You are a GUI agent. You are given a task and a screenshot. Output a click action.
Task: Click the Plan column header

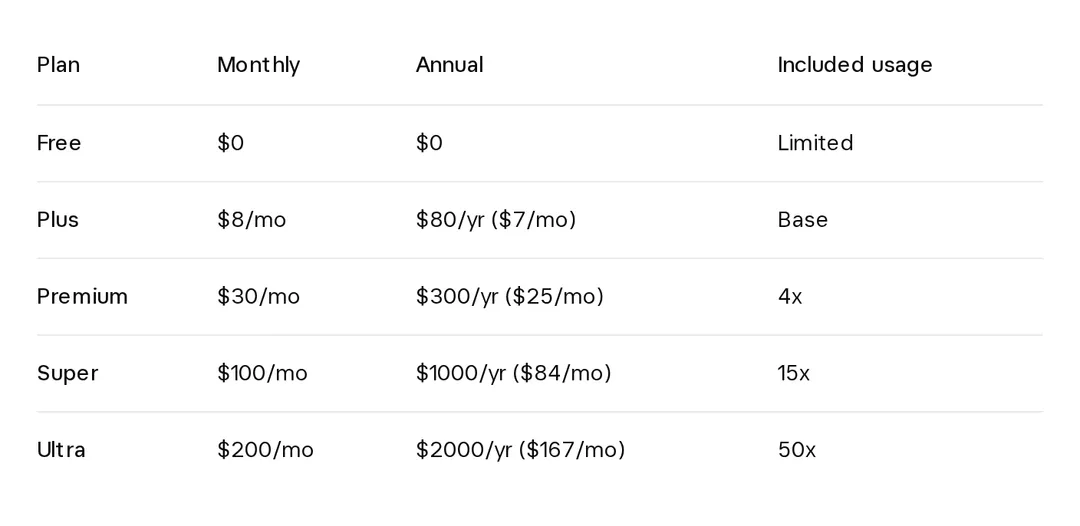(59, 65)
